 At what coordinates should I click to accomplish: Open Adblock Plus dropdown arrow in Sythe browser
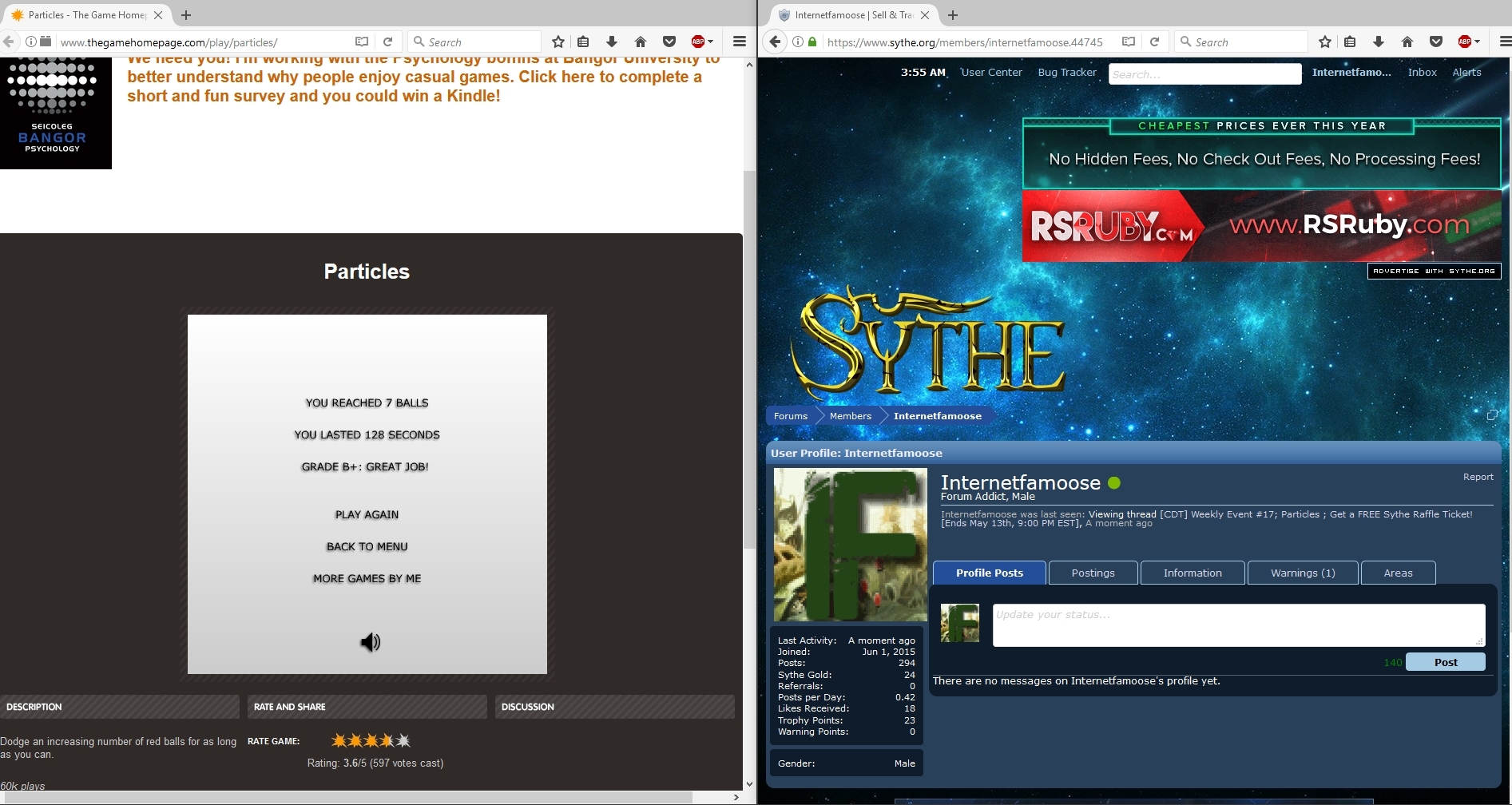pos(1477,42)
